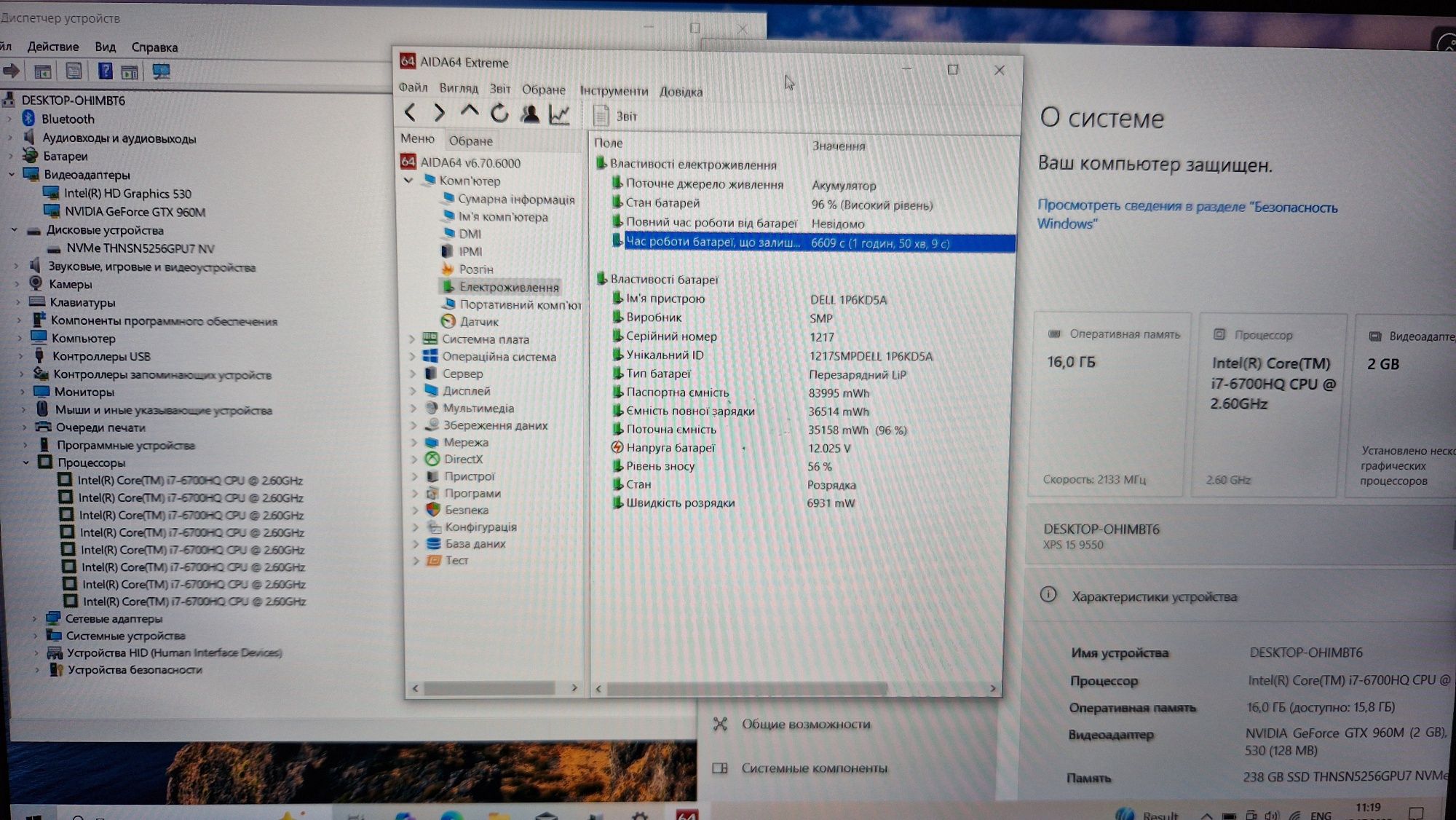Open the Обране menu in AIDA64
The image size is (1456, 820).
(x=544, y=90)
